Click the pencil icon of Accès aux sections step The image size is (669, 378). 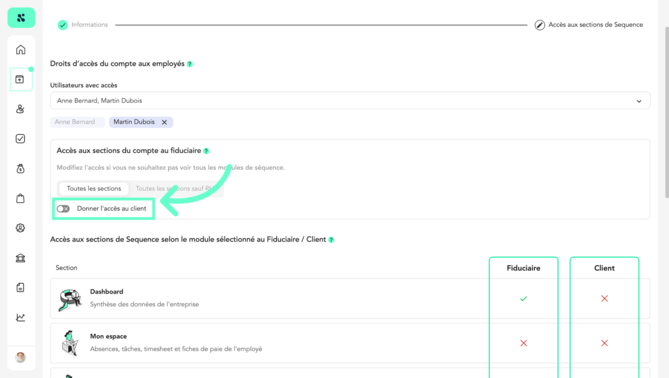pyautogui.click(x=540, y=25)
